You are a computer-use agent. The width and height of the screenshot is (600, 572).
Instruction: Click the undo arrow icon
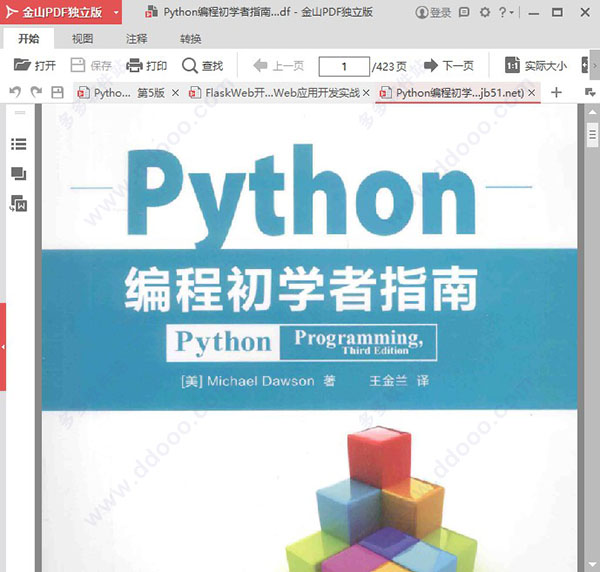click(x=15, y=92)
